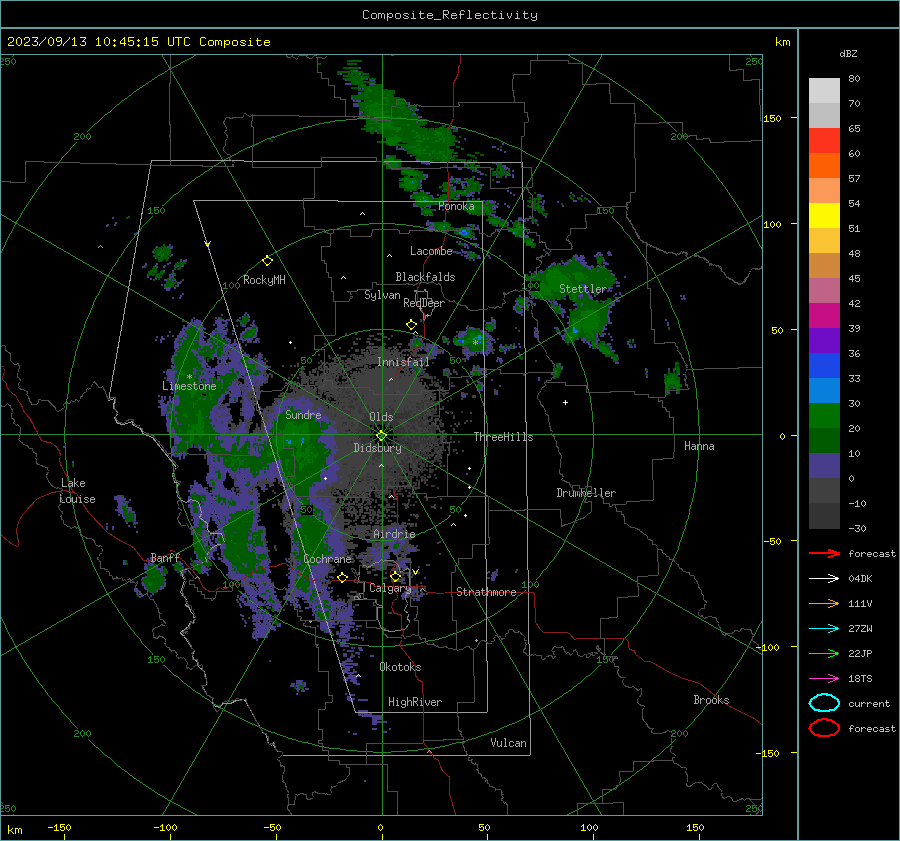Click the Lake Louise label
This screenshot has width=900, height=841.
coord(78,491)
